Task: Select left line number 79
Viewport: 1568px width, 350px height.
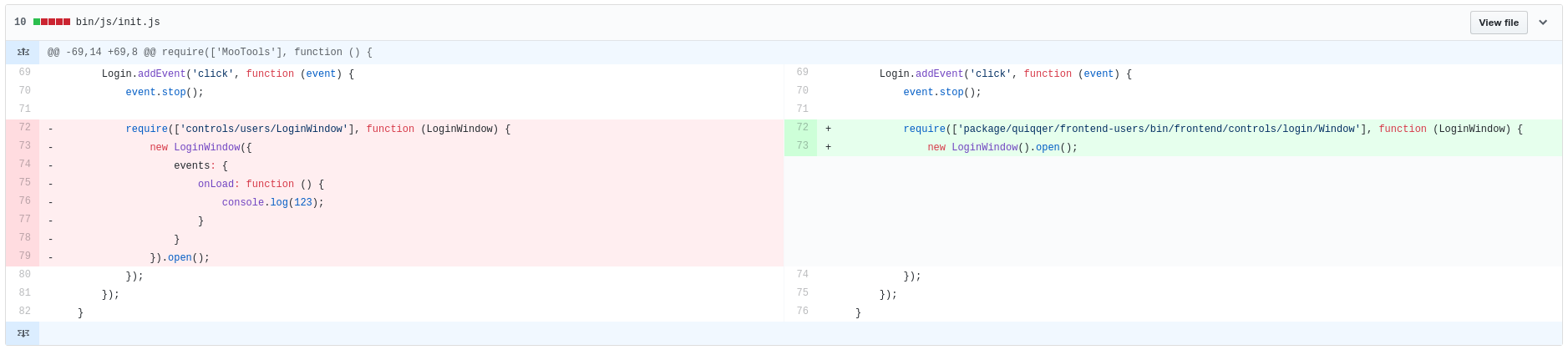Action: pos(24,256)
